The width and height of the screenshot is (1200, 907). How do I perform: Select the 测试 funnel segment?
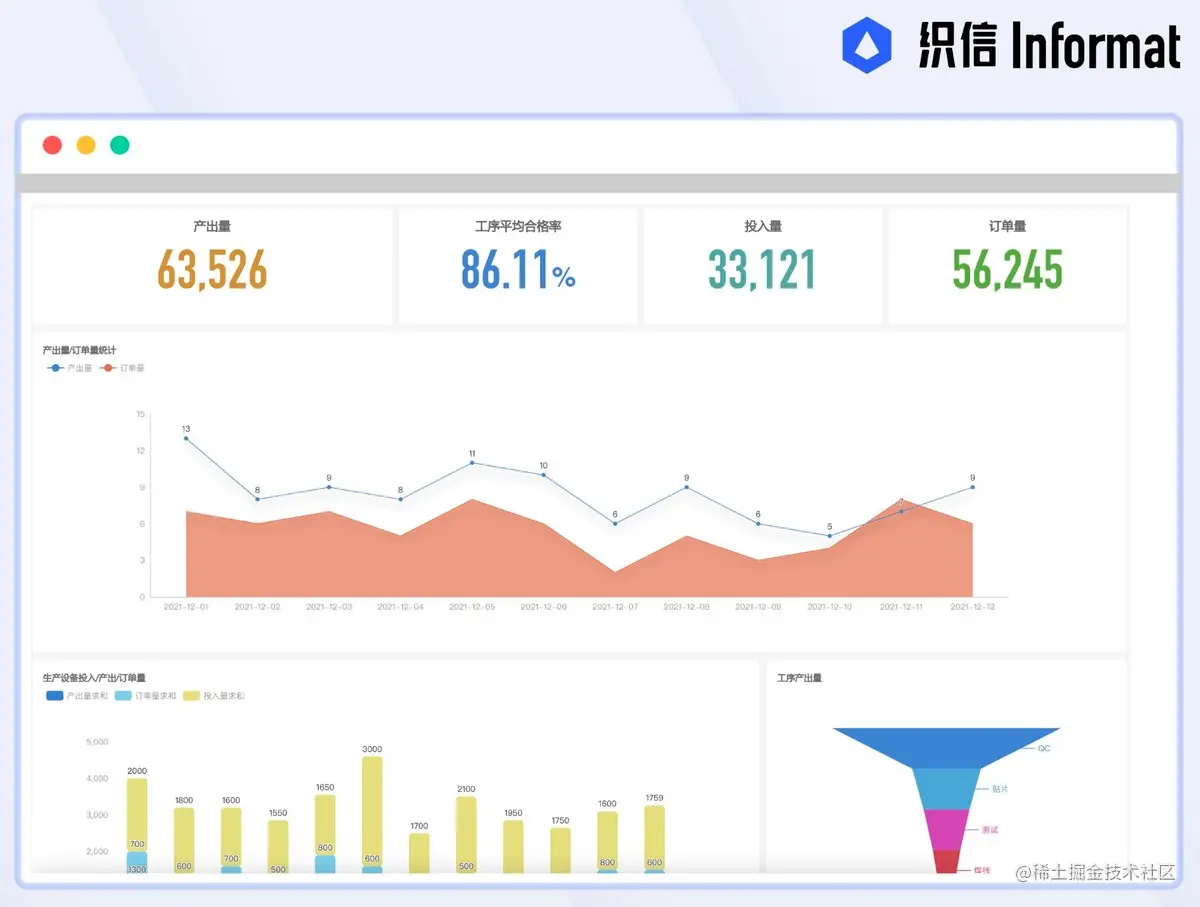point(945,828)
